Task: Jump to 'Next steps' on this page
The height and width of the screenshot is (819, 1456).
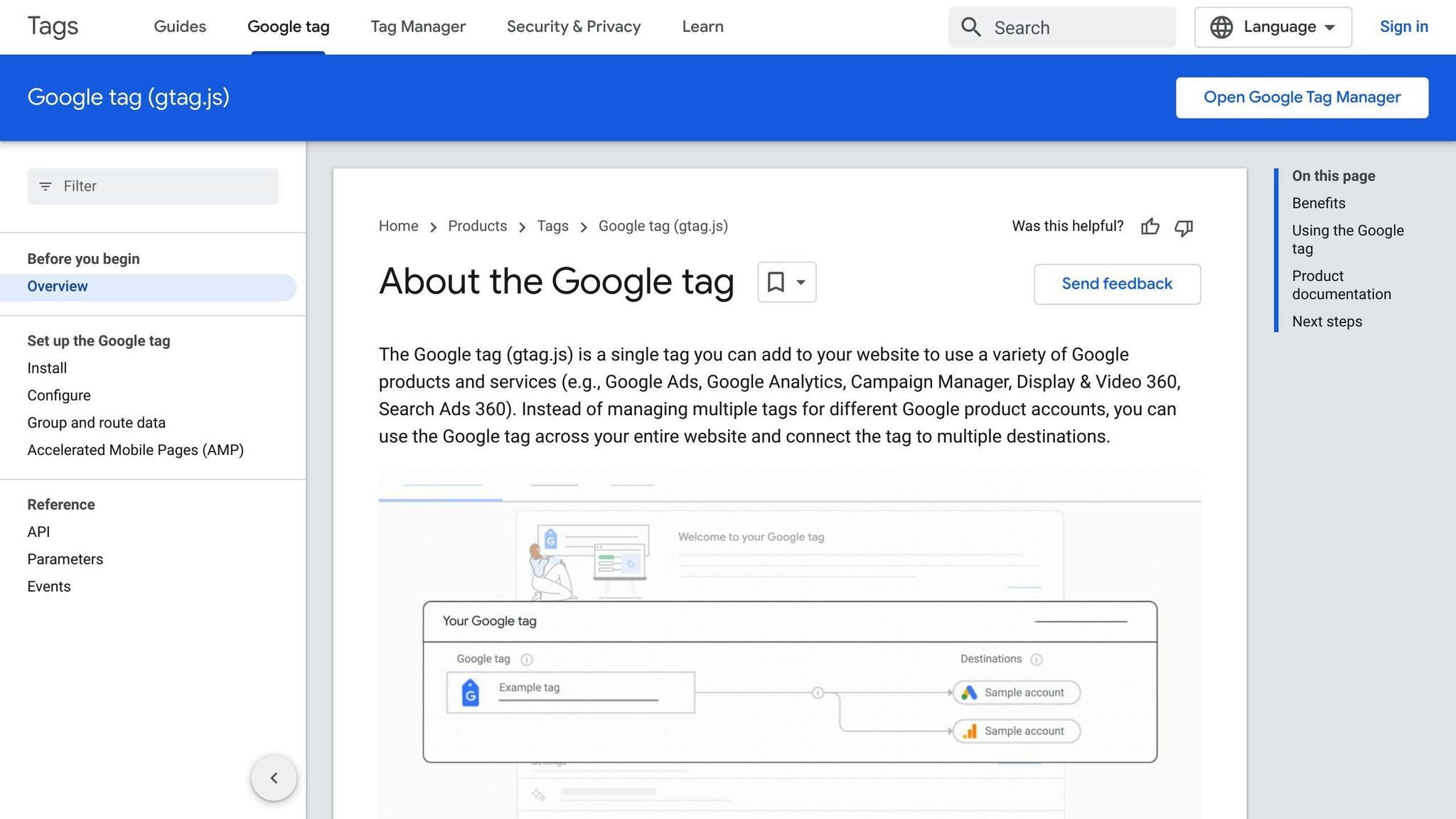Action: point(1327,321)
